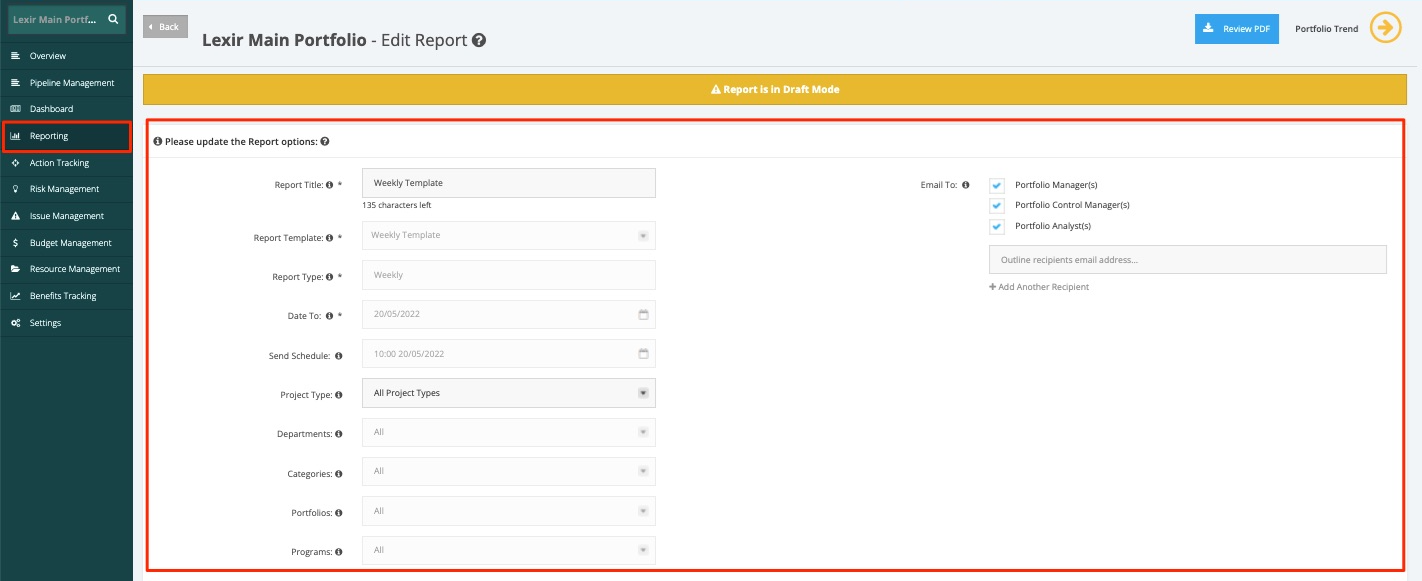Uncheck the Portfolio Manager(s) checkbox
This screenshot has height=581, width=1422.
point(997,185)
